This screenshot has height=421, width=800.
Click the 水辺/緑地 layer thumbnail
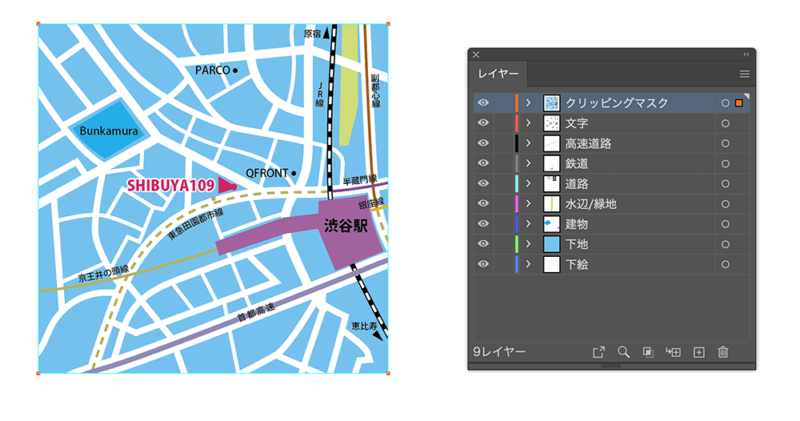552,204
